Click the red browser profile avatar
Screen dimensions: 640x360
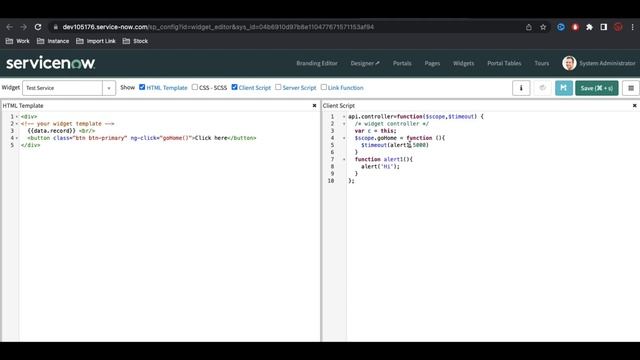point(618,27)
